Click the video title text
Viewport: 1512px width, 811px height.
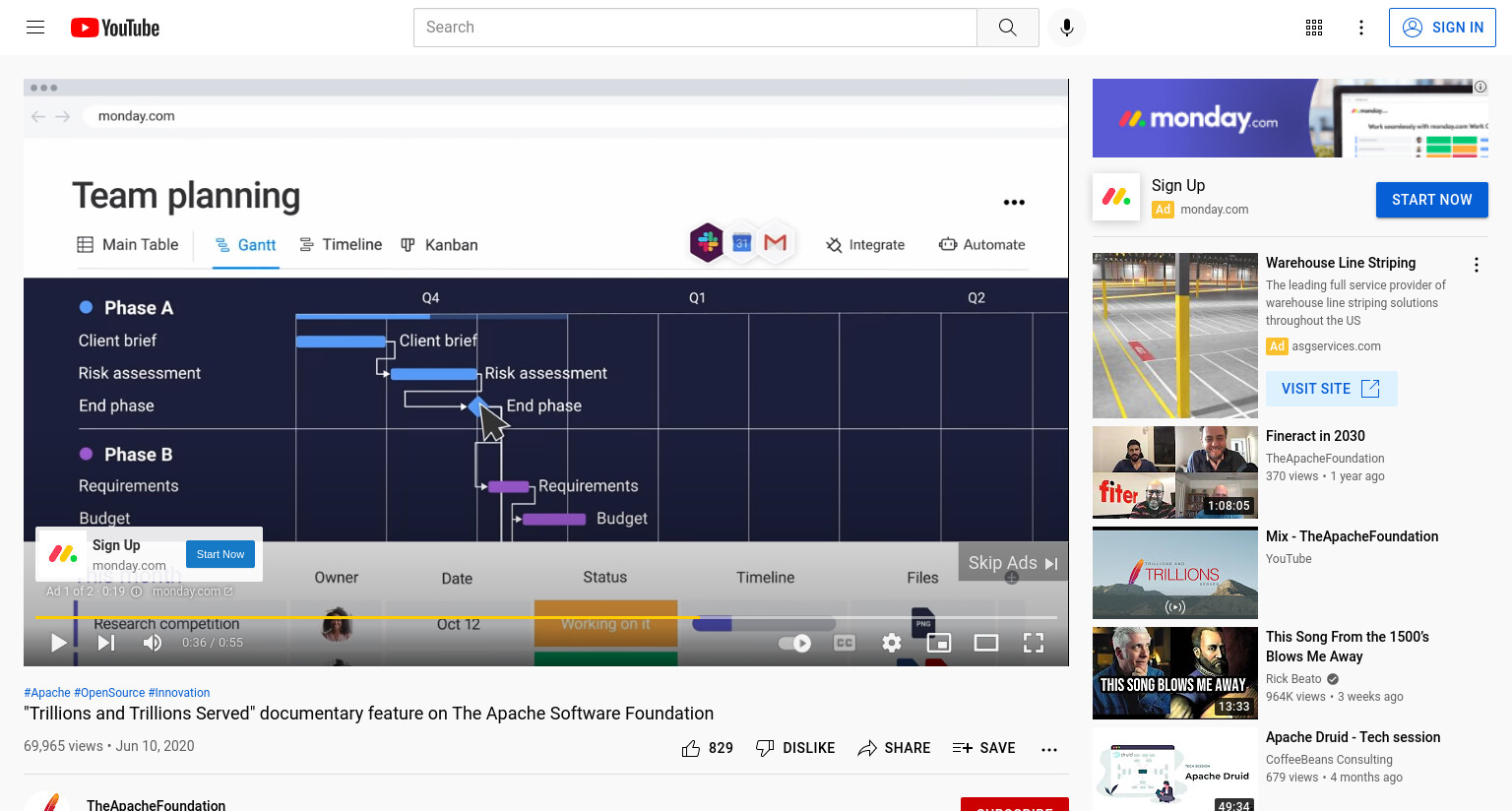(x=369, y=714)
